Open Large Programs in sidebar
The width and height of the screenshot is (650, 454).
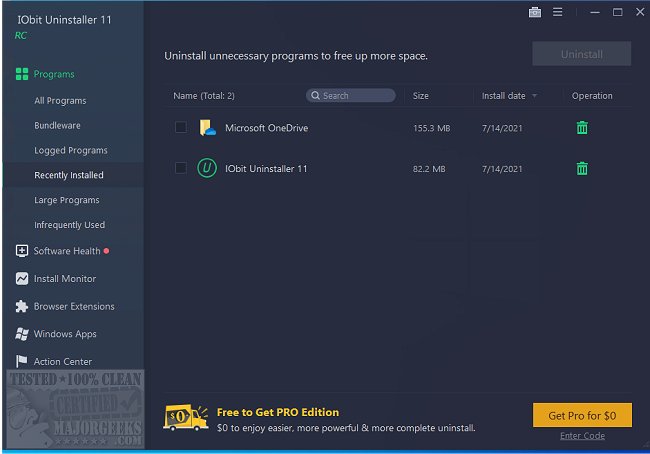(67, 200)
